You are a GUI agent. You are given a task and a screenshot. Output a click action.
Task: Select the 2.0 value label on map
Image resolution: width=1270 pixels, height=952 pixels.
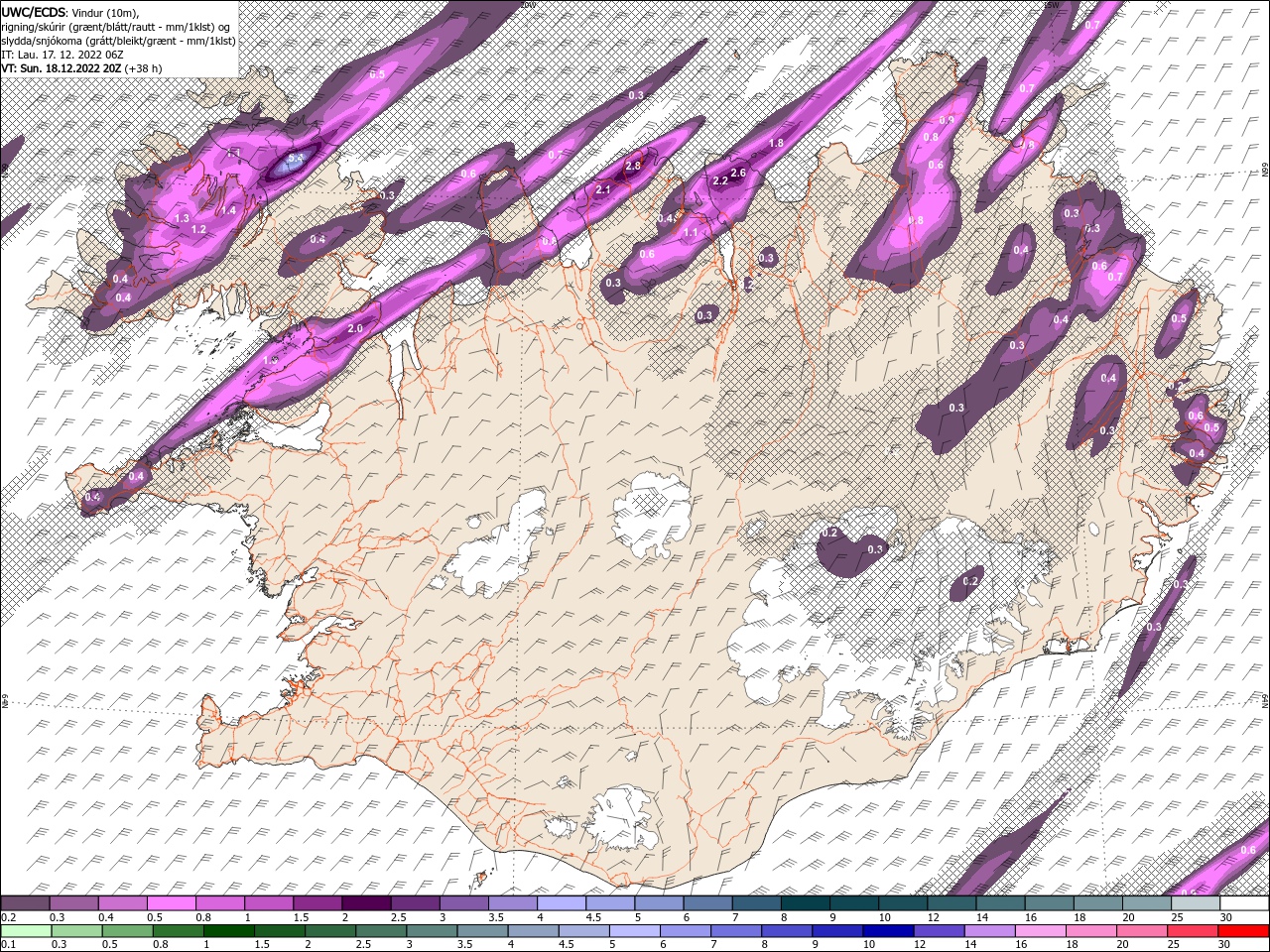[355, 328]
